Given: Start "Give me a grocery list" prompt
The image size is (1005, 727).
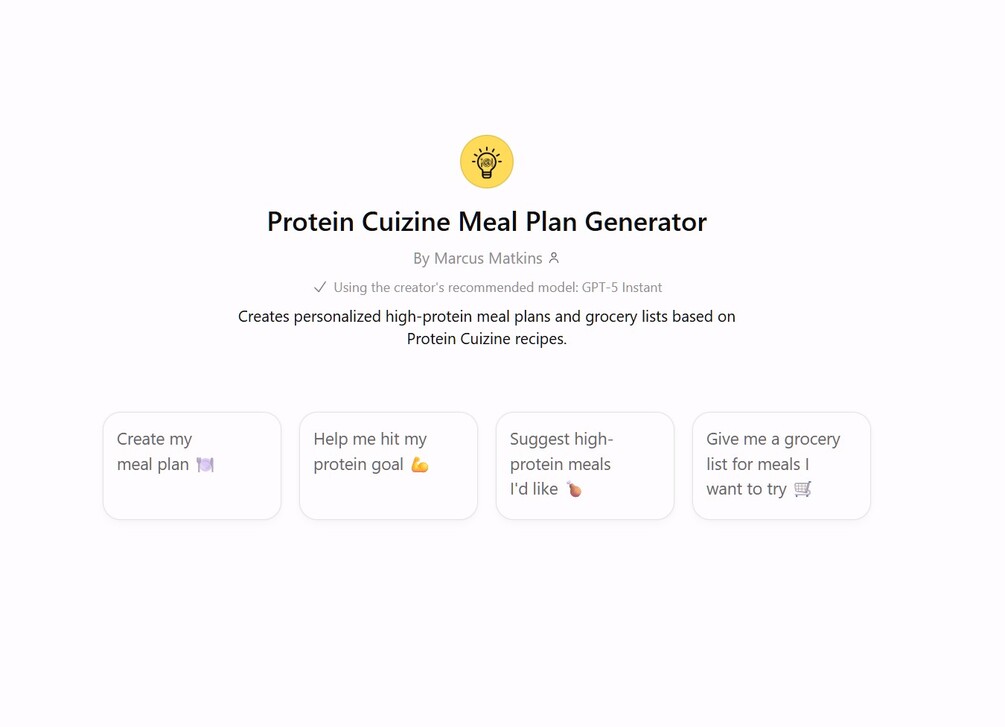Looking at the screenshot, I should 781,466.
